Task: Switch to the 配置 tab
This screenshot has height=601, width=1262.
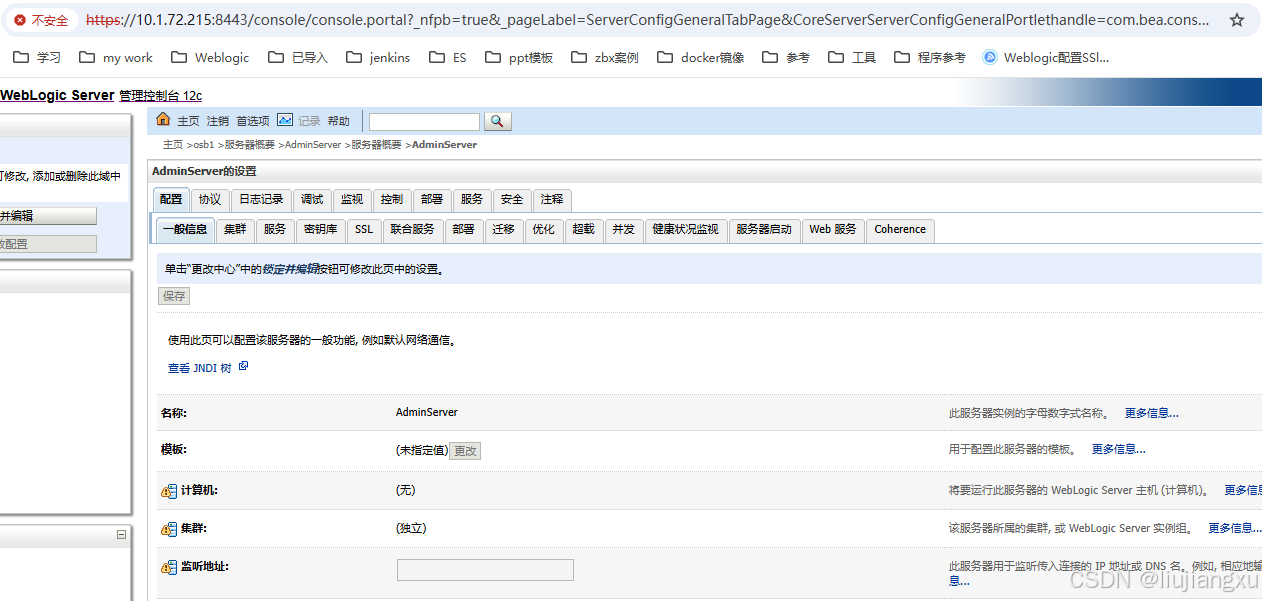Action: (171, 199)
